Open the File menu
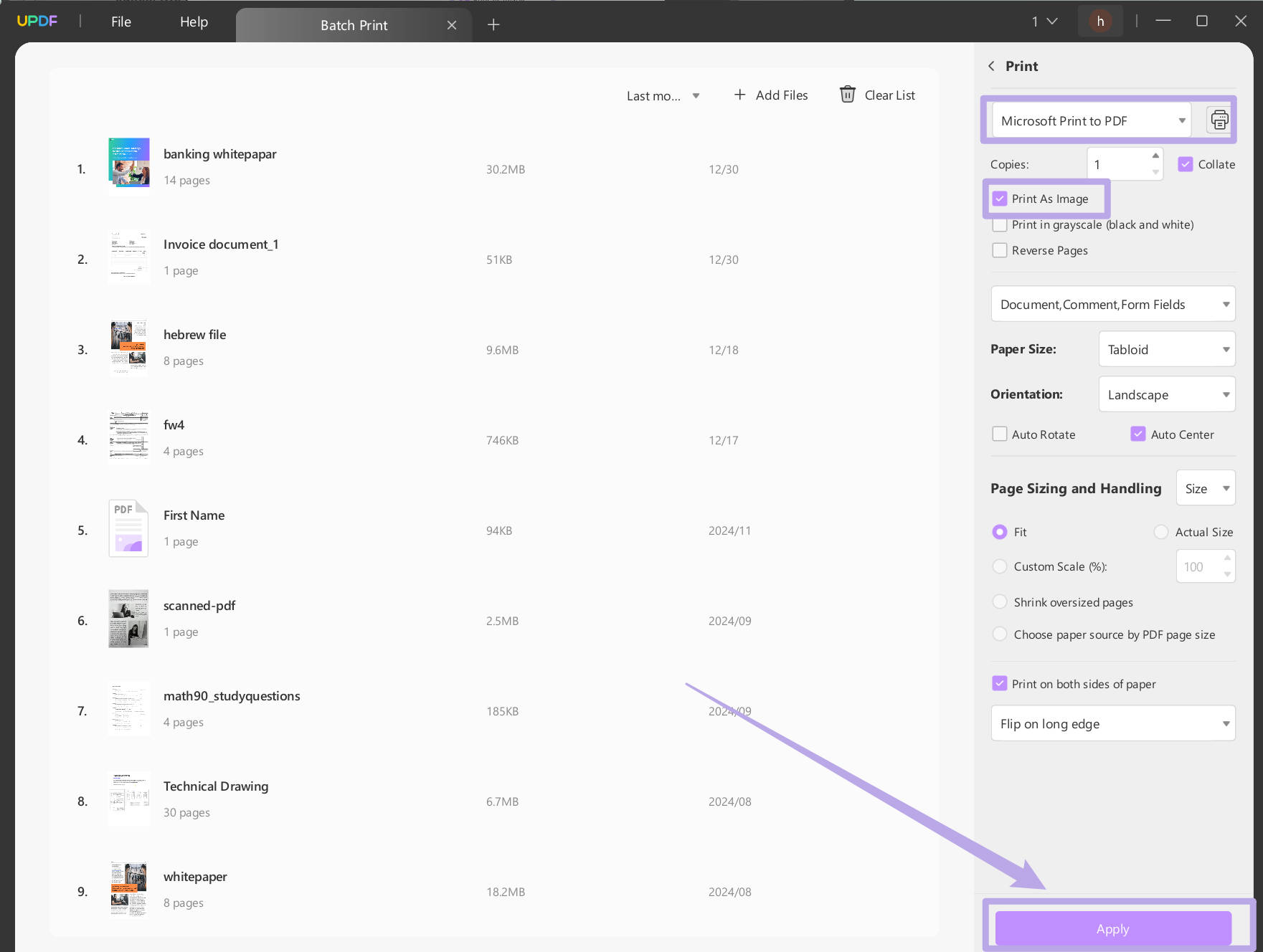The width and height of the screenshot is (1263, 952). (121, 22)
